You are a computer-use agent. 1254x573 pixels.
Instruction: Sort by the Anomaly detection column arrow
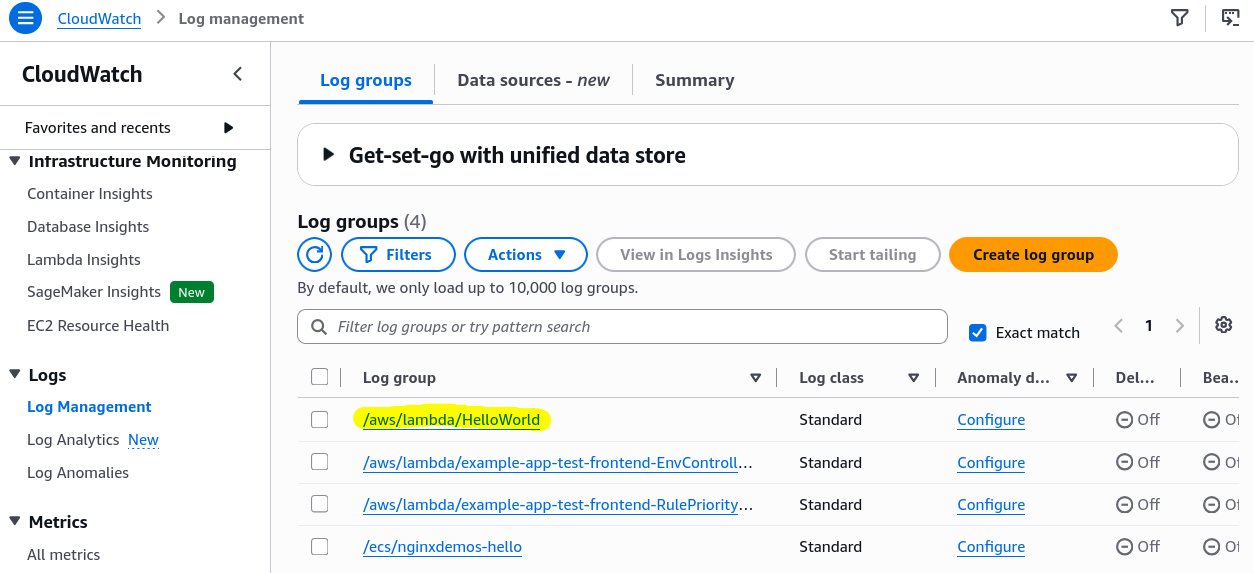point(1071,378)
